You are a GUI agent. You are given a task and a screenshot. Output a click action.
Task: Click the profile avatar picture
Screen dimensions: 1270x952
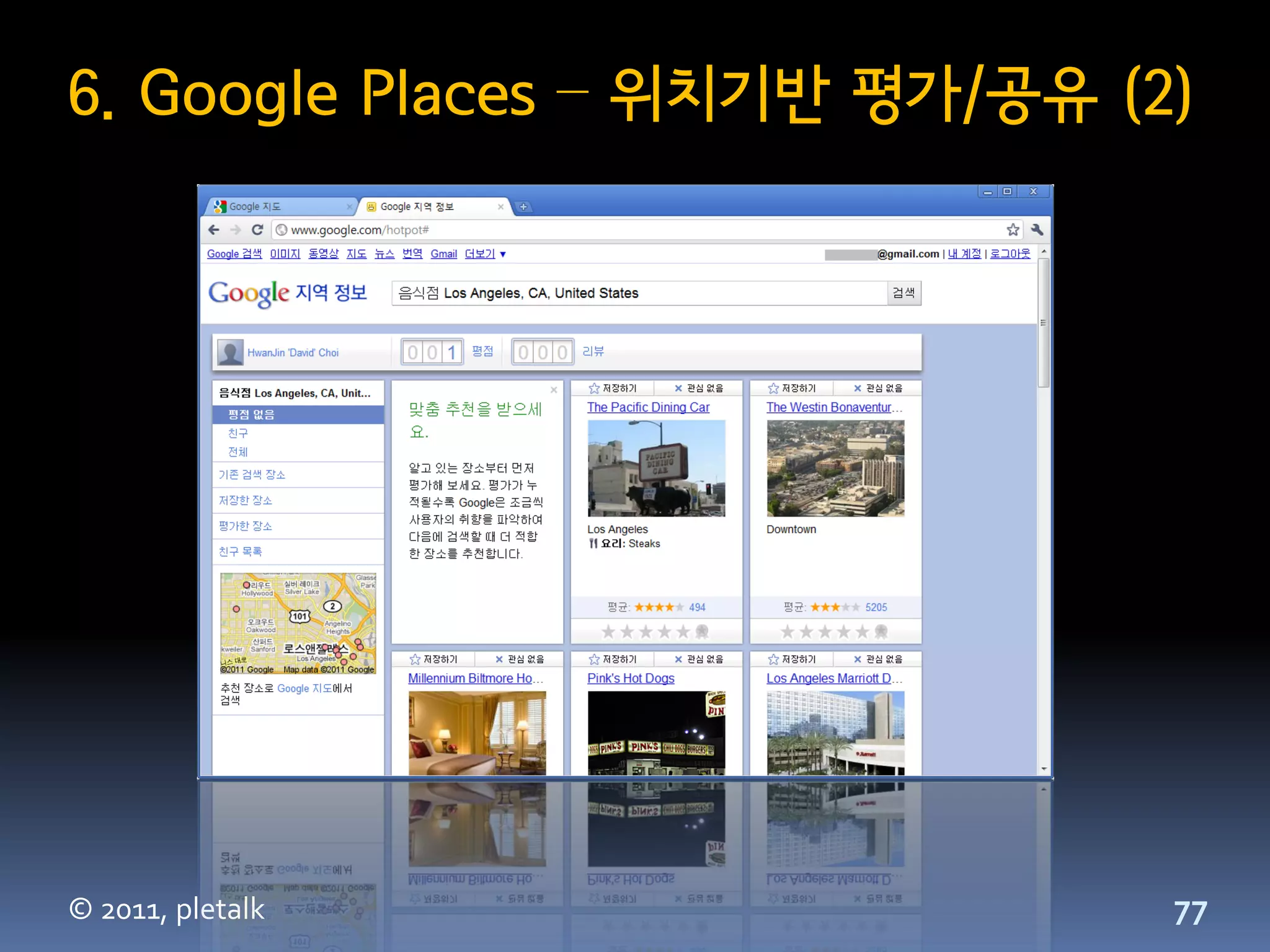[230, 353]
